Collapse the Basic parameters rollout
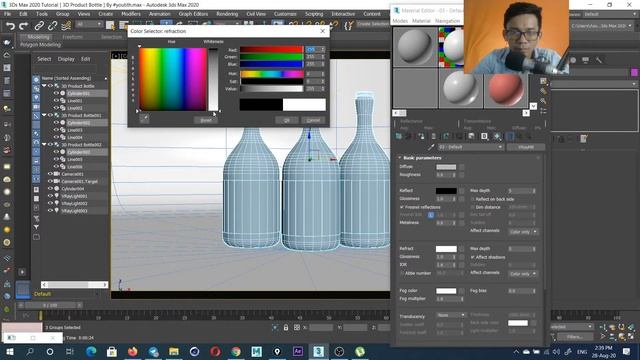640x360 pixels. (400, 158)
